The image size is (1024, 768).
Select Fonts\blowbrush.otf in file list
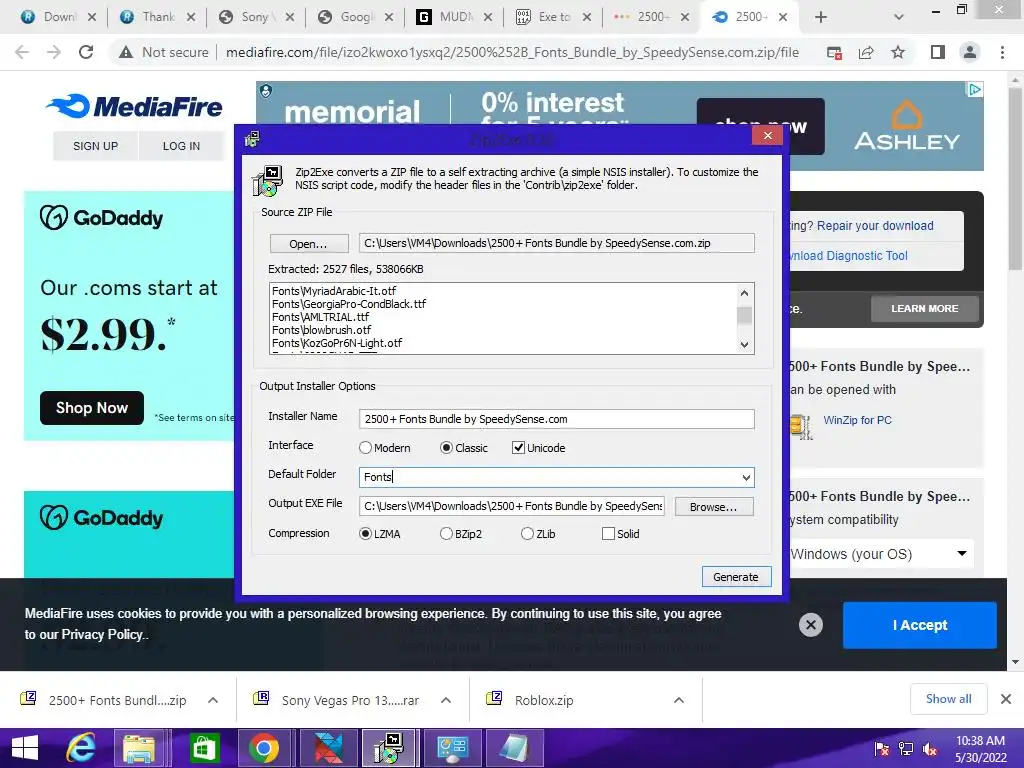[321, 330]
